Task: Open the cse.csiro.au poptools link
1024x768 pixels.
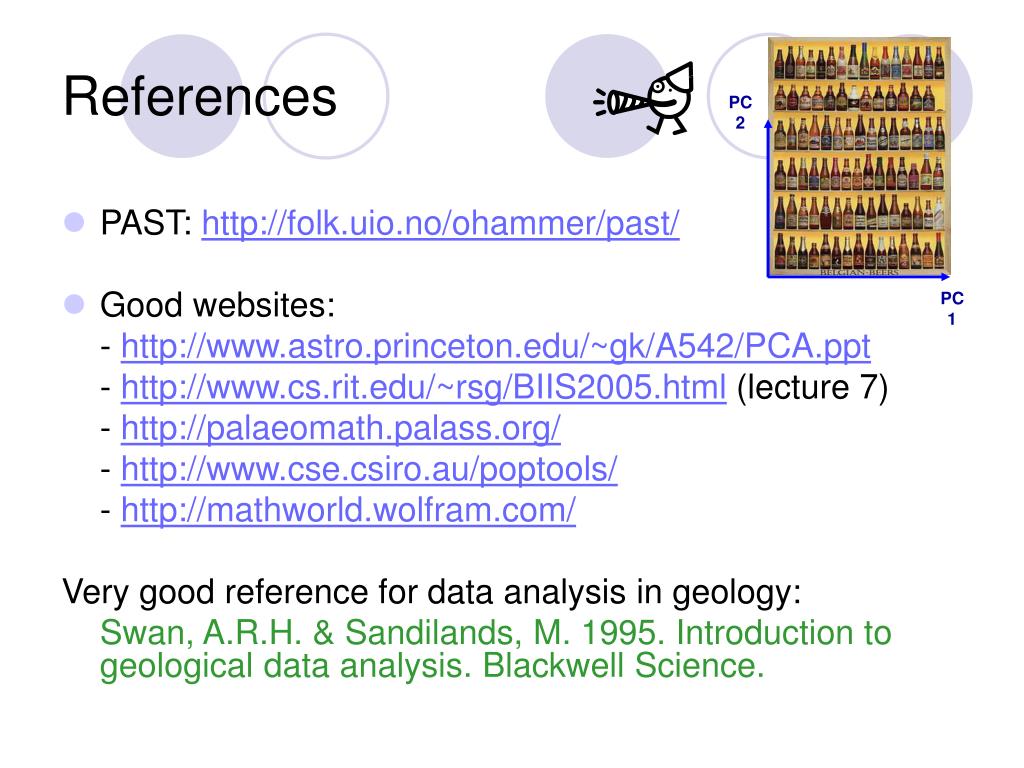Action: tap(369, 469)
